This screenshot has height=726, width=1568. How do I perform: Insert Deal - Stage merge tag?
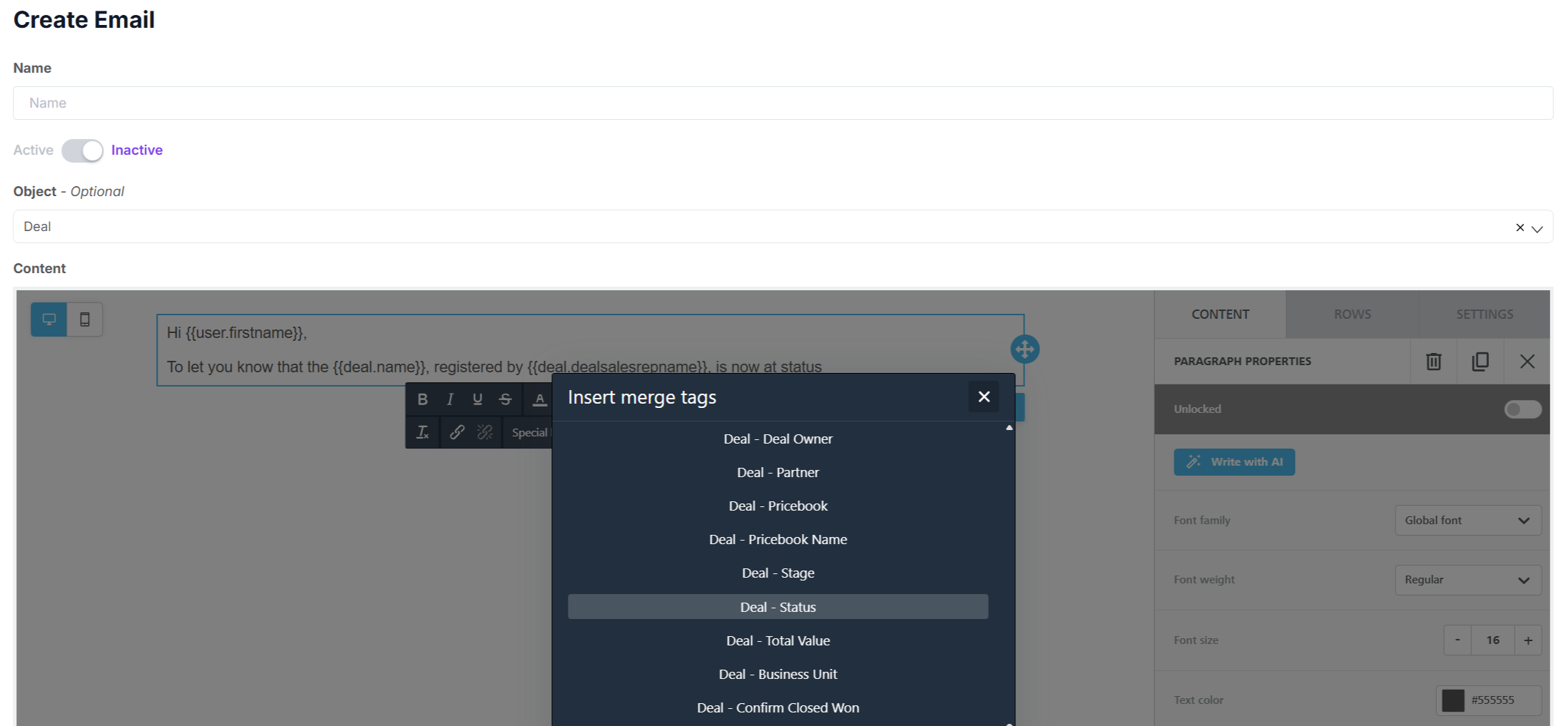tap(778, 573)
